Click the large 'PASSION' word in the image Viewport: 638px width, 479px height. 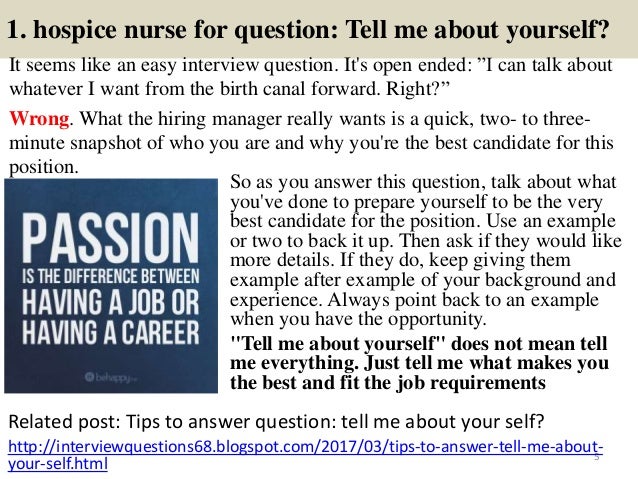point(110,237)
